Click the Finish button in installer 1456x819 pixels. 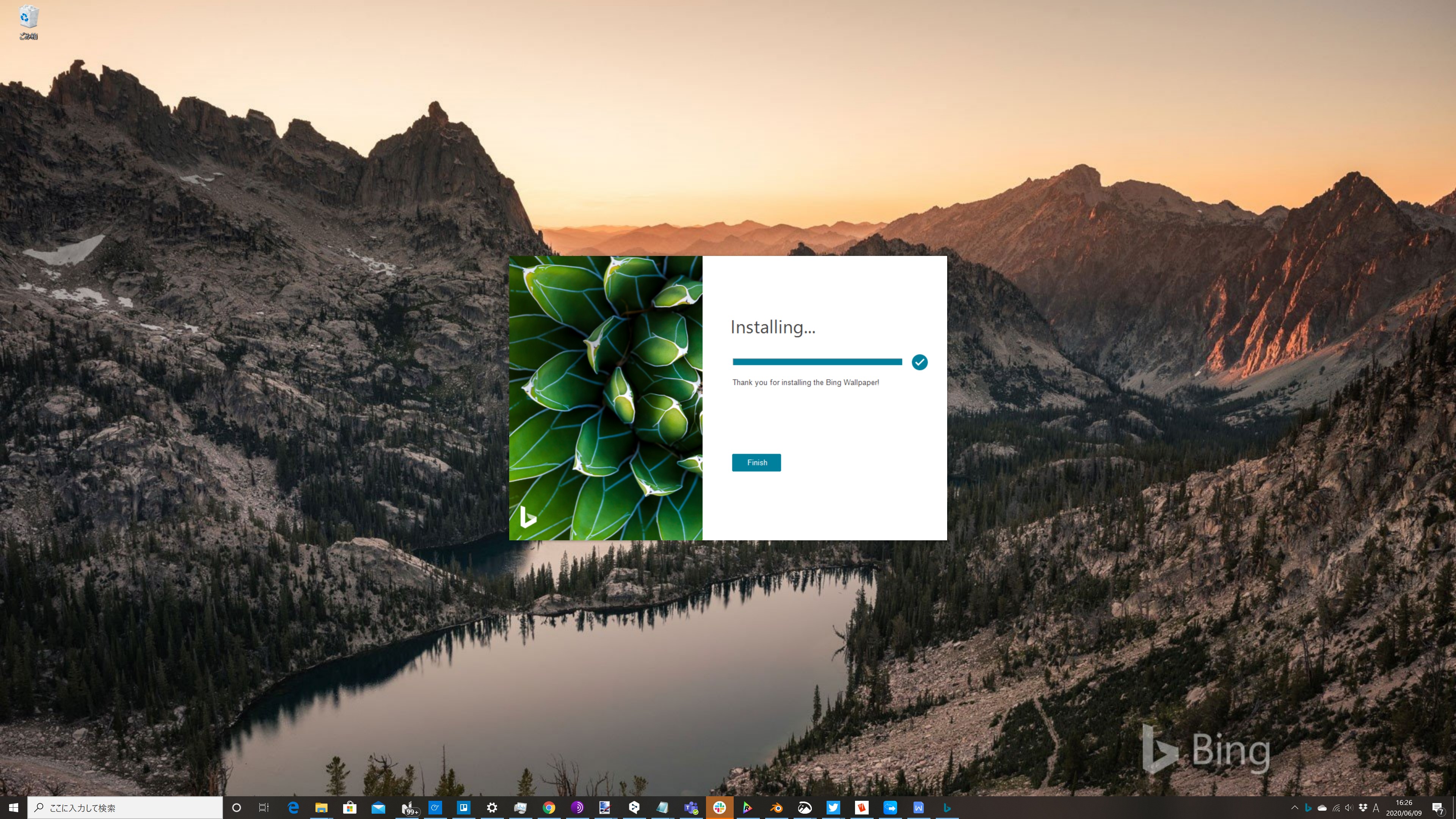point(756,462)
